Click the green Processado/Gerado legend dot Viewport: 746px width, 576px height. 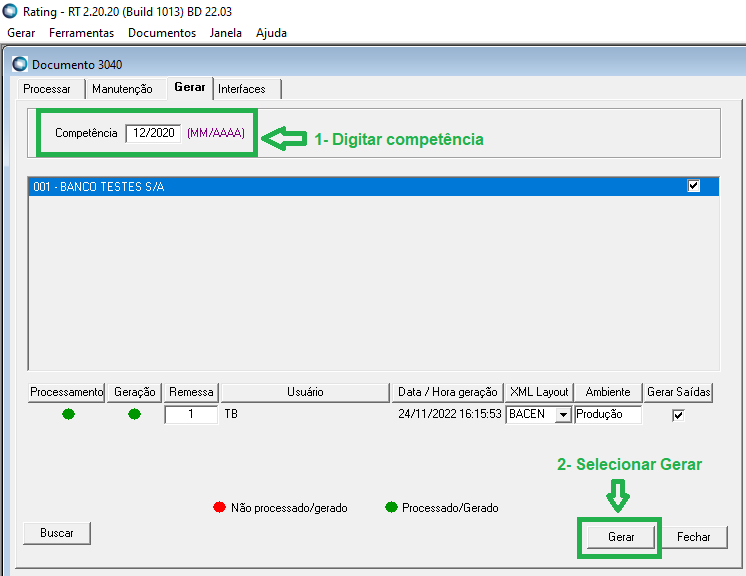coord(391,507)
